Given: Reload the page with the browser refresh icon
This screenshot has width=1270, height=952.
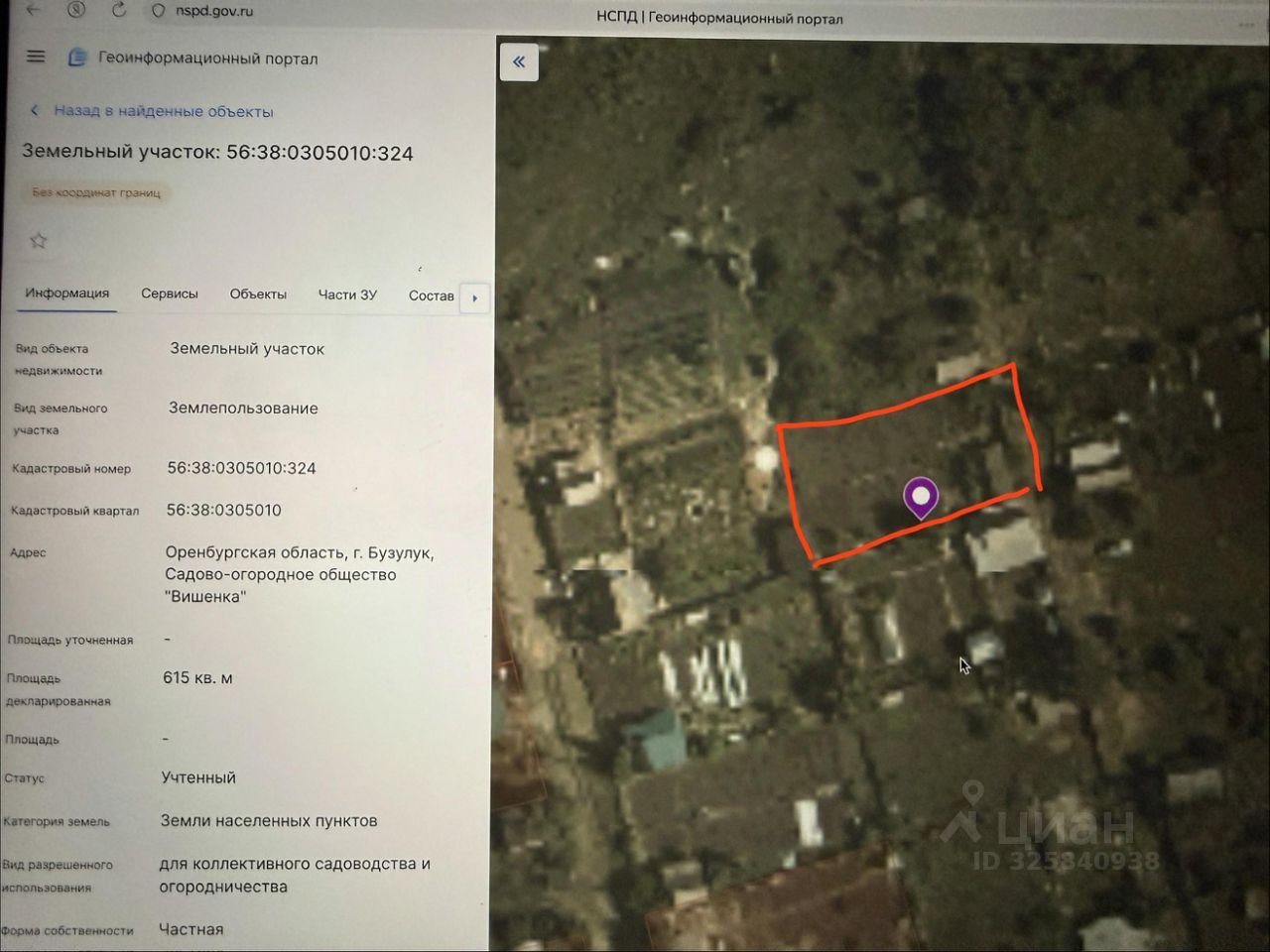Looking at the screenshot, I should 119,10.
